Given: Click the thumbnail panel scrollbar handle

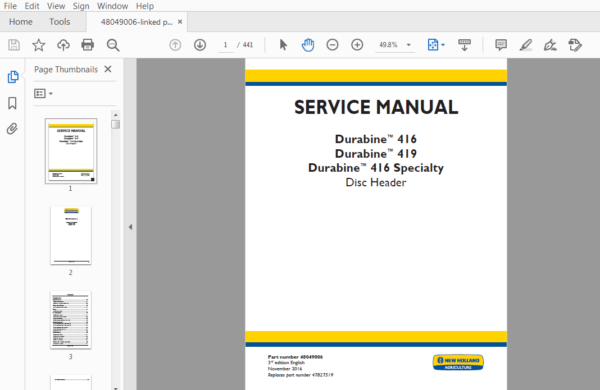Looking at the screenshot, I should point(116,125).
